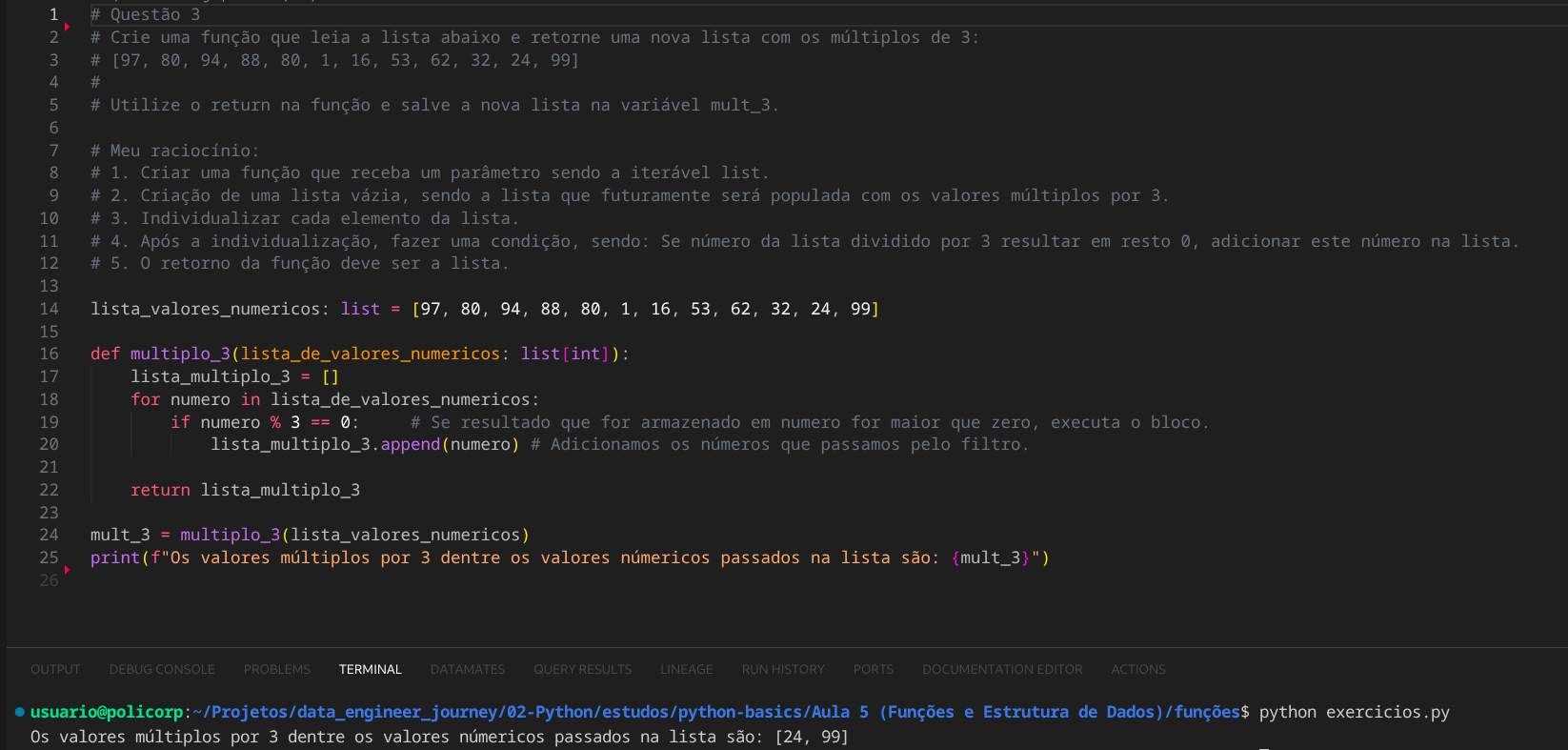Click the 'def' keyword on line 16
Viewport: 1568px width, 750px height.
click(105, 354)
